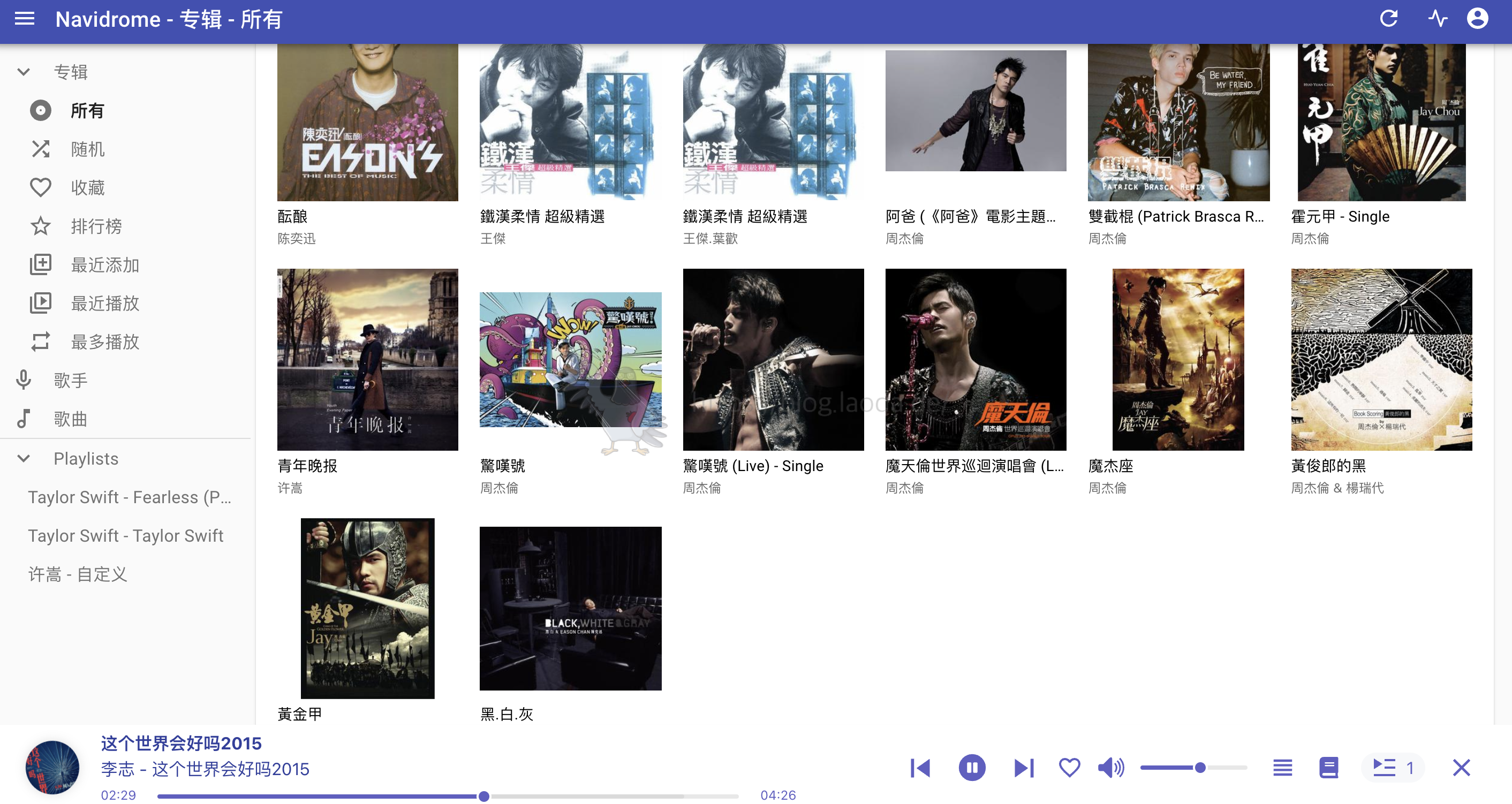
Task: Toggle favorite heart for the playing song
Action: coord(1069,767)
